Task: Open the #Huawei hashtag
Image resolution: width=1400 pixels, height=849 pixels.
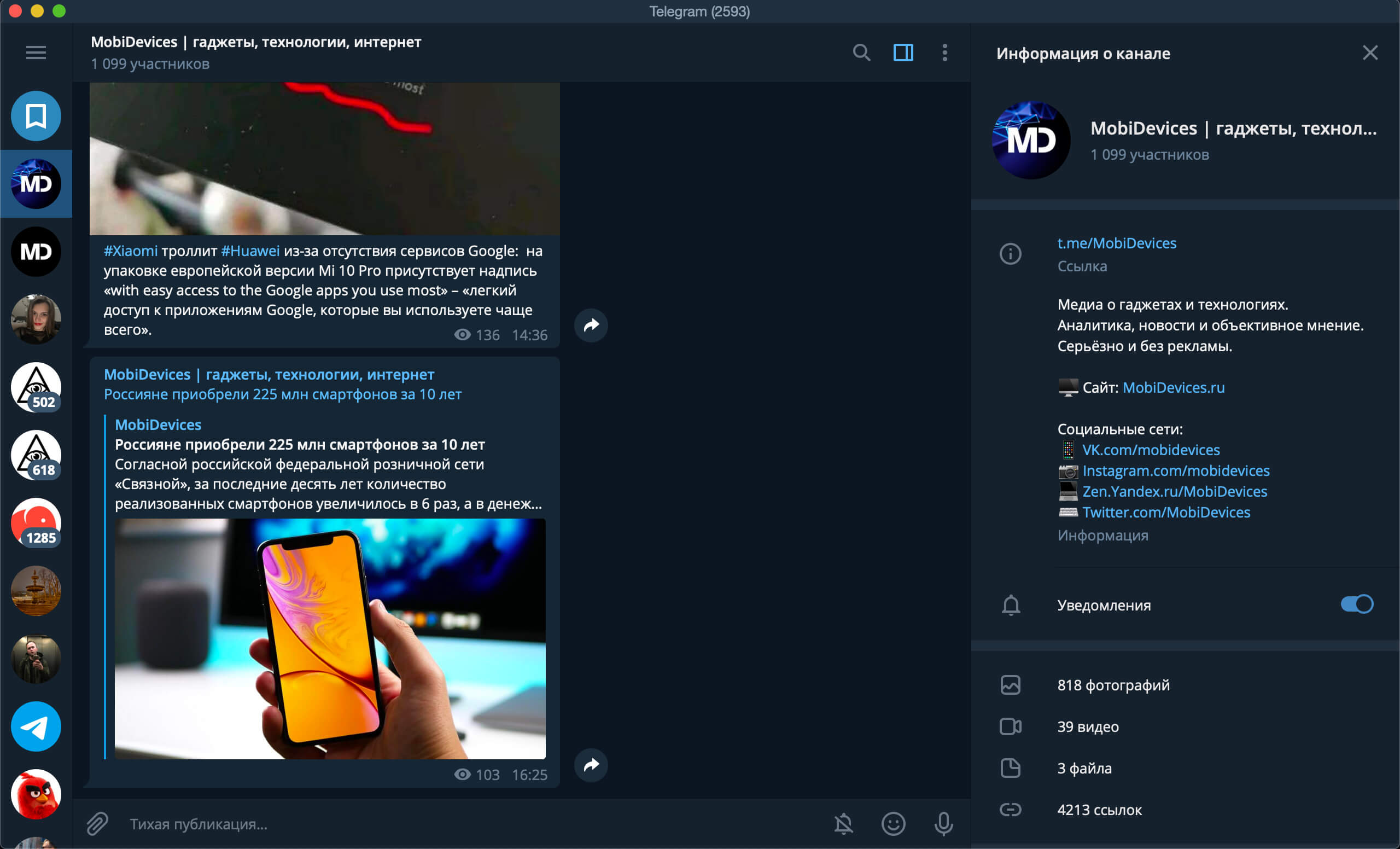Action: coord(250,251)
